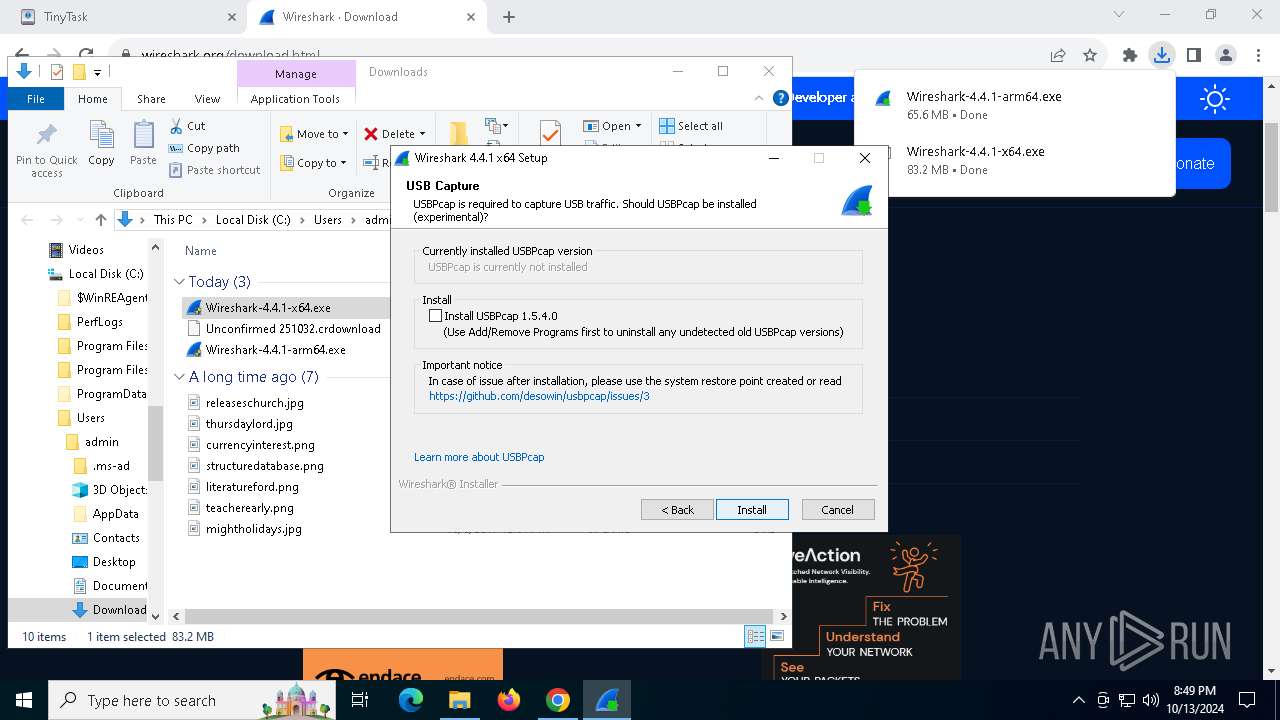Select mightholidays.jpg file

(x=253, y=529)
